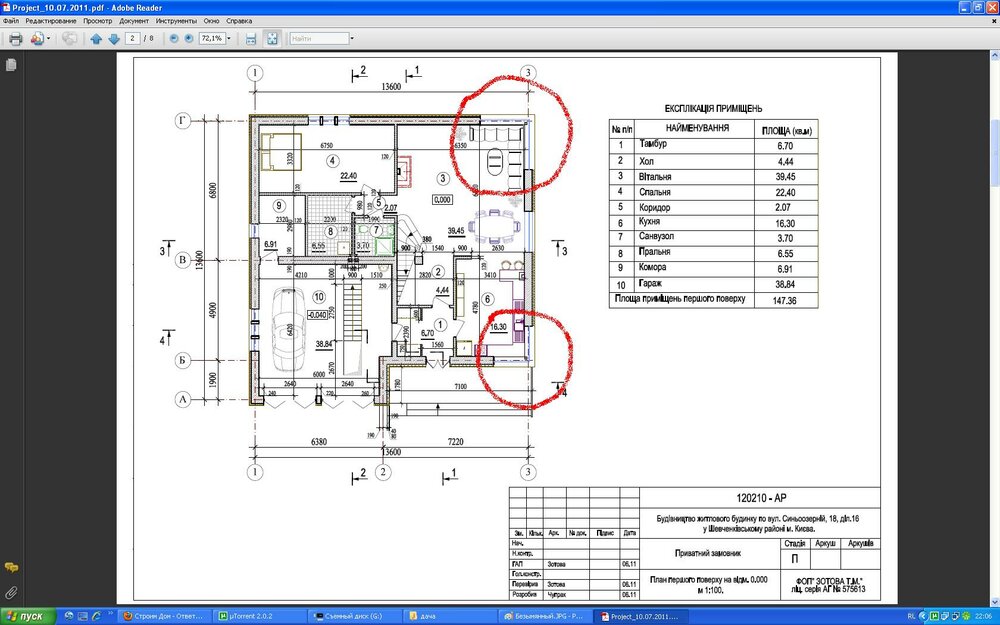
Task: Click the 'Комора' row in room table
Action: point(713,268)
